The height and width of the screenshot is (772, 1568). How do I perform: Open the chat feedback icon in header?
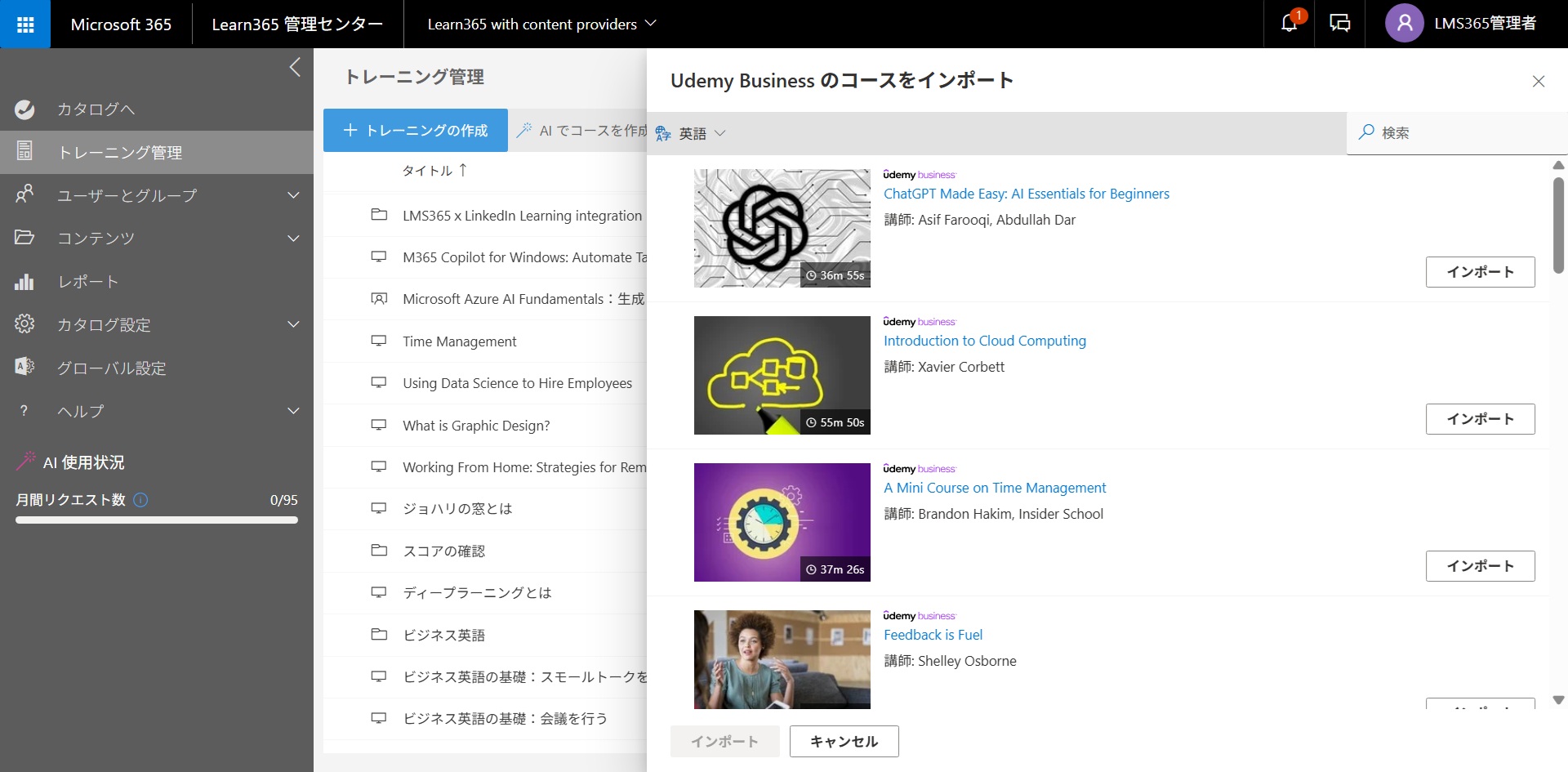coord(1339,24)
